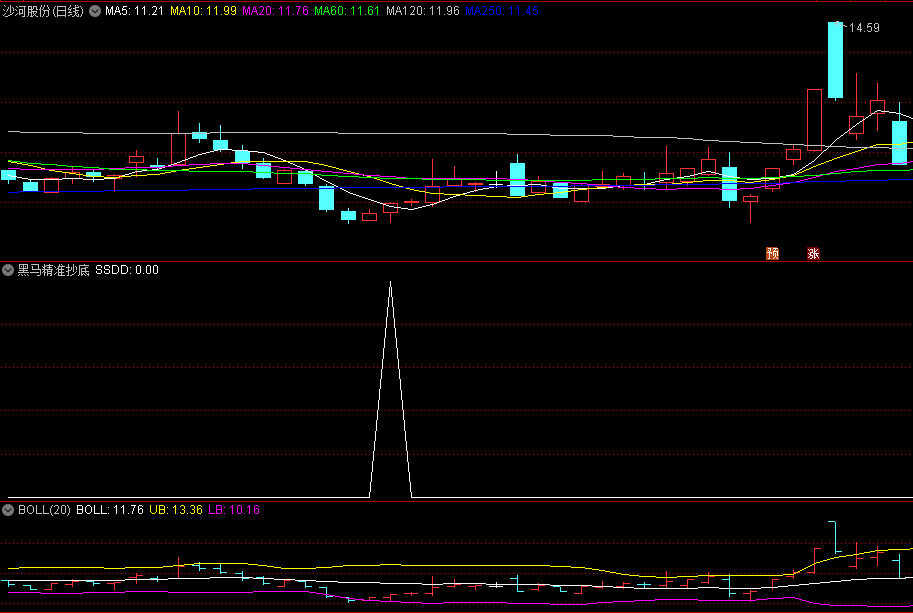This screenshot has width=913, height=613.
Task: Open the 黑马精准抄底 indicator dropdown arrow
Action: pos(8,270)
